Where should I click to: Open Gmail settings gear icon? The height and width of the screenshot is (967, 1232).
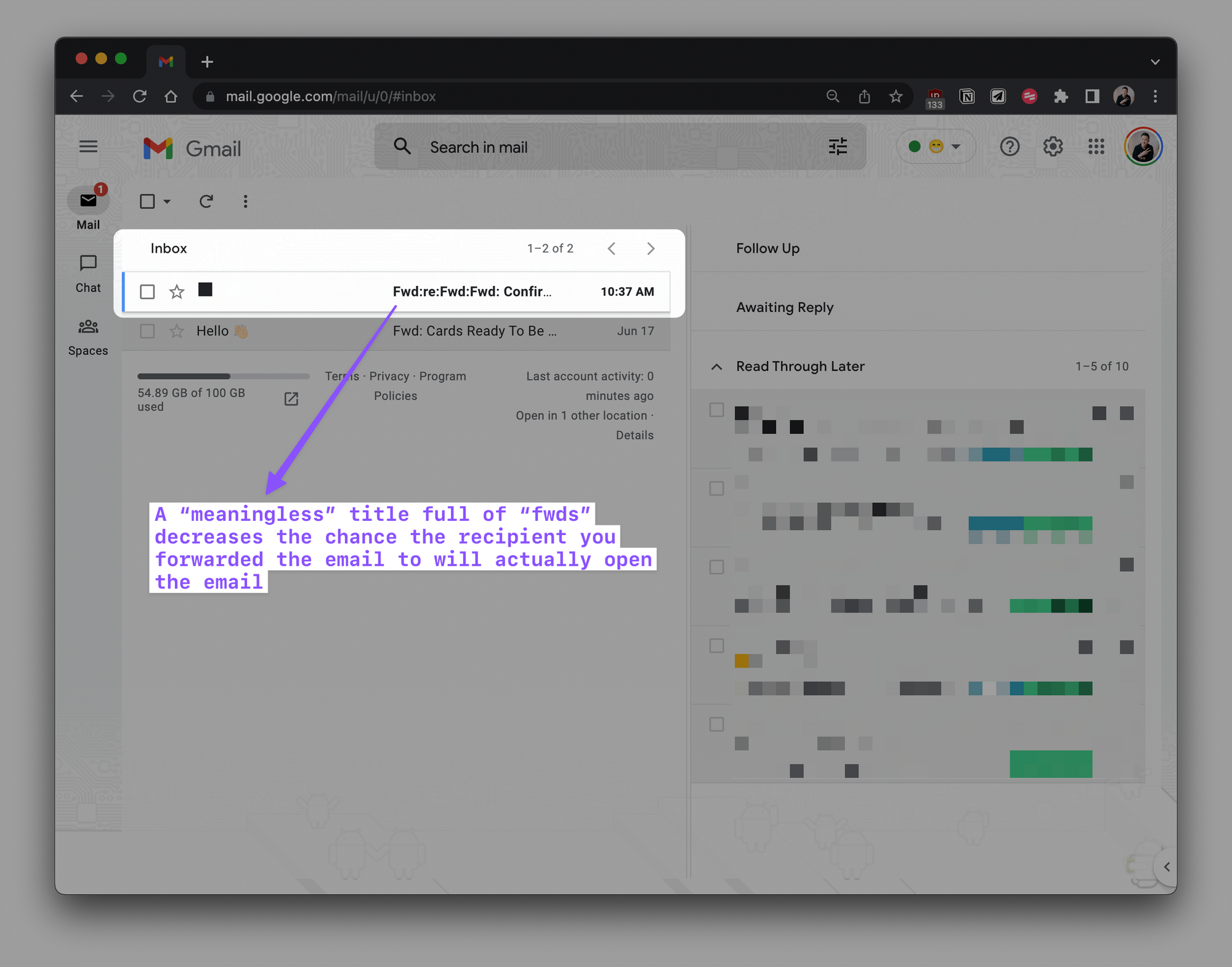(1053, 147)
